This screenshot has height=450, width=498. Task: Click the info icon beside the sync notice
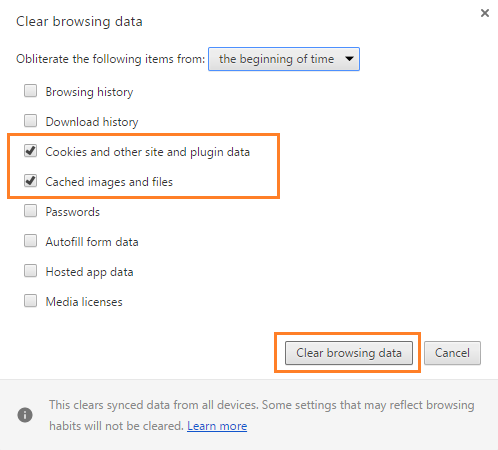(25, 415)
